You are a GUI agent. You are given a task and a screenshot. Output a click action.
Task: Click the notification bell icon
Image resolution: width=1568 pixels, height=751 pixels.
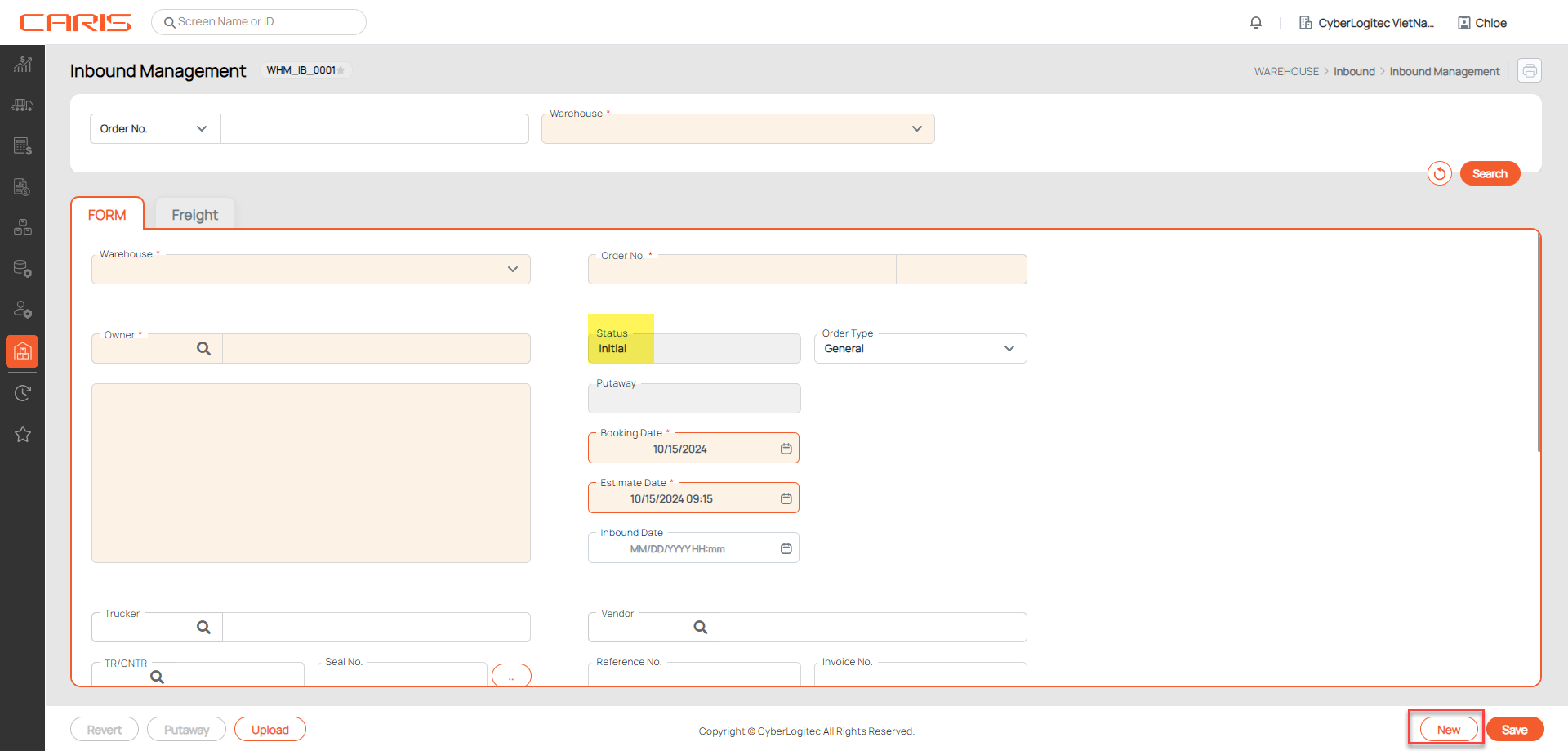point(1256,23)
